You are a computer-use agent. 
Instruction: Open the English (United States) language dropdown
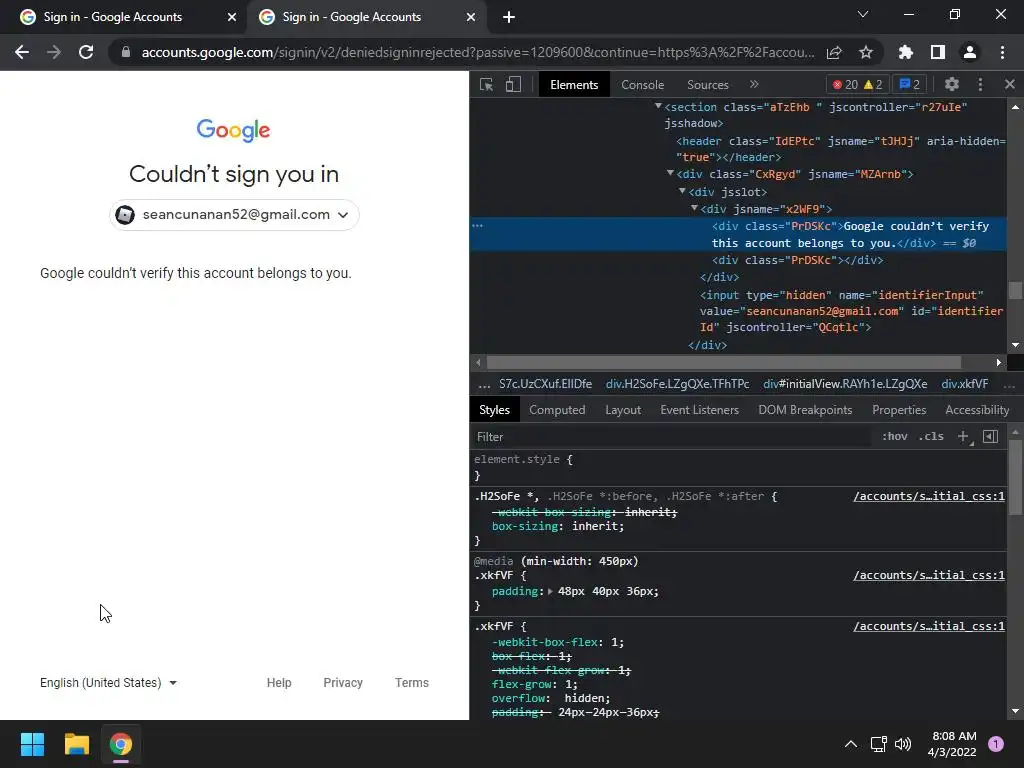coord(108,682)
